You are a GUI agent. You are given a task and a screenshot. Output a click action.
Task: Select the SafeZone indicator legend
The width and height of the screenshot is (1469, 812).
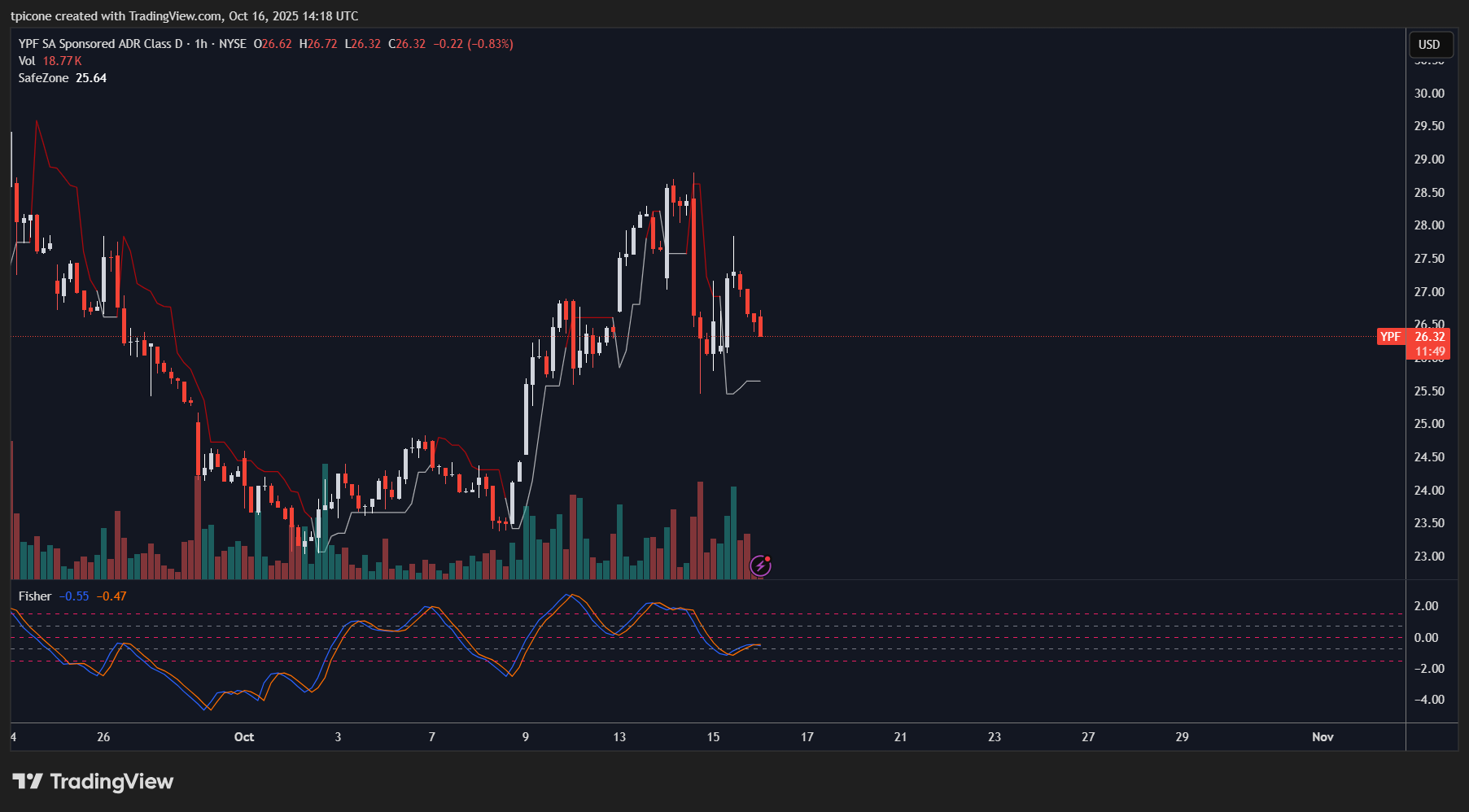pos(43,78)
